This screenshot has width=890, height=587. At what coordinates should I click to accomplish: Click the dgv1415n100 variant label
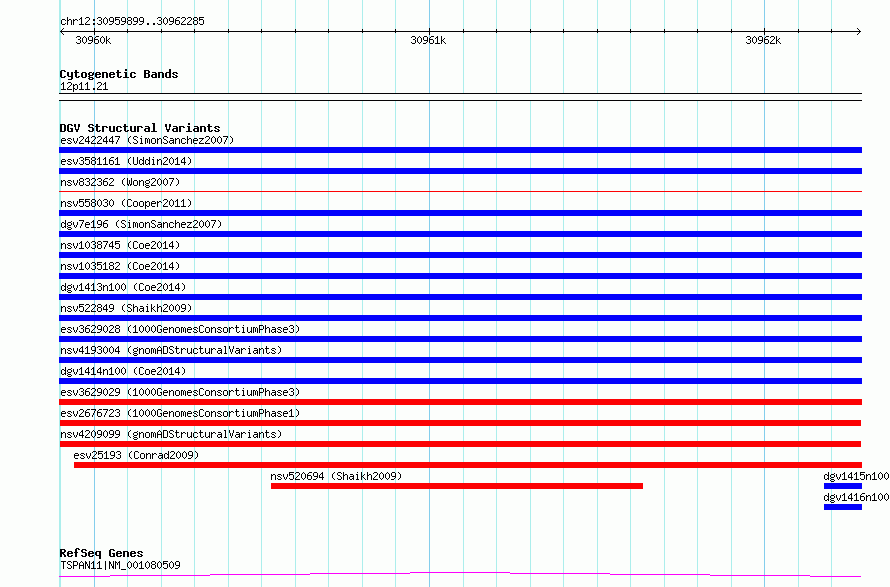coord(857,476)
